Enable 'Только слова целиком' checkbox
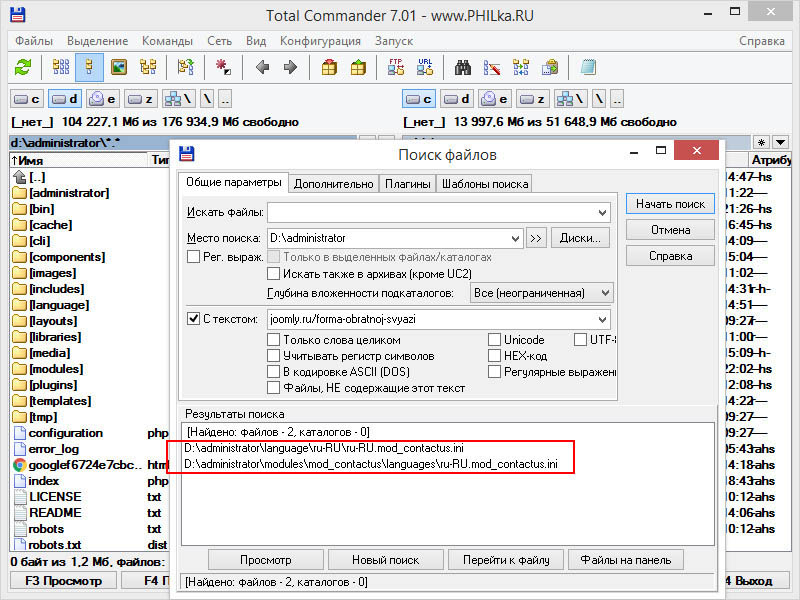This screenshot has width=800, height=600. coord(273,339)
